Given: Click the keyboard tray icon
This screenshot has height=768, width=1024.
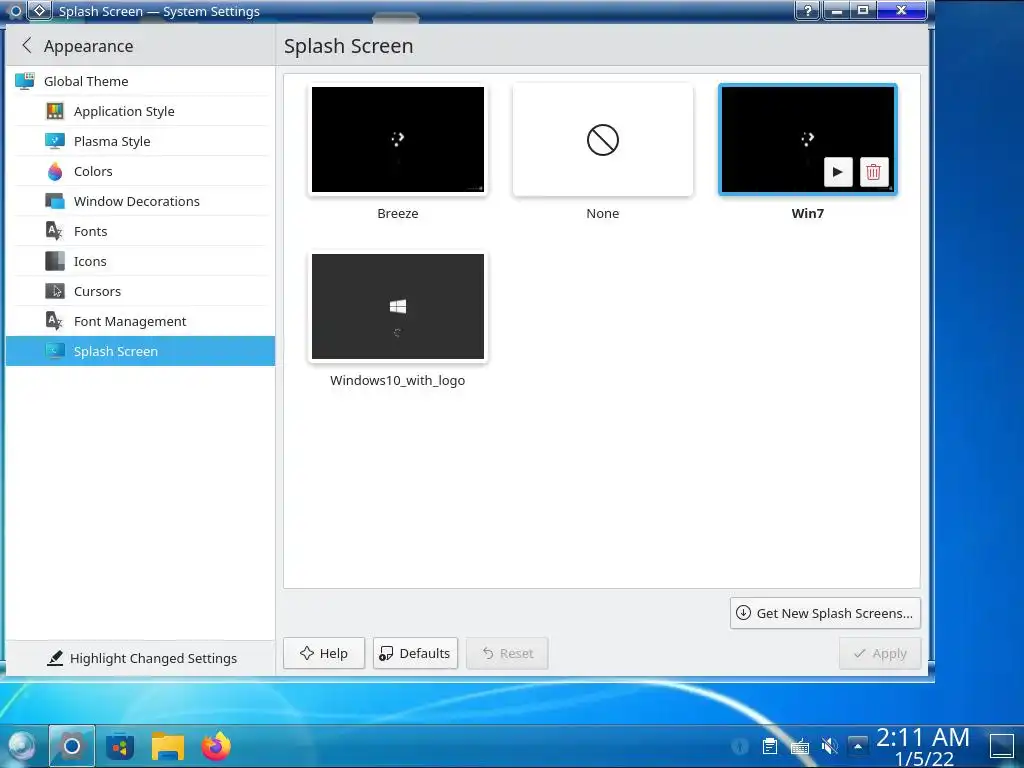Looking at the screenshot, I should [800, 746].
